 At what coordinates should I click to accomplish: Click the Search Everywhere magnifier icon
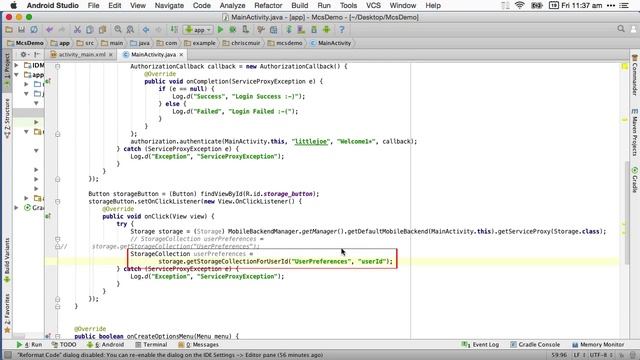(621, 29)
